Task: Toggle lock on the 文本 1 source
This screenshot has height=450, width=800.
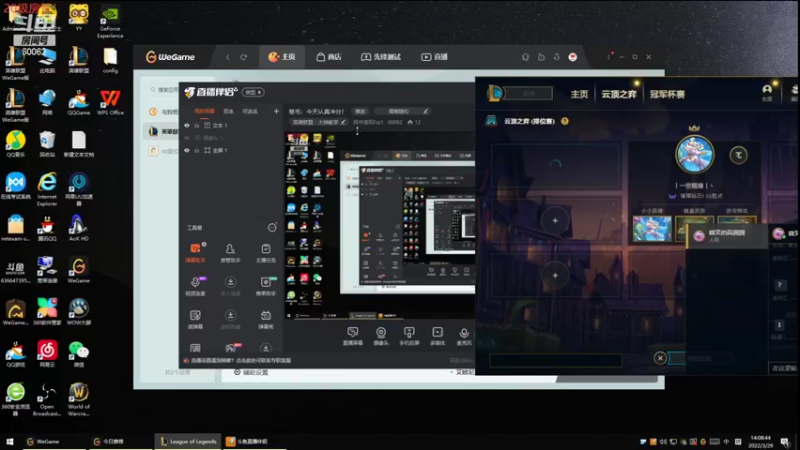Action: pyautogui.click(x=196, y=126)
